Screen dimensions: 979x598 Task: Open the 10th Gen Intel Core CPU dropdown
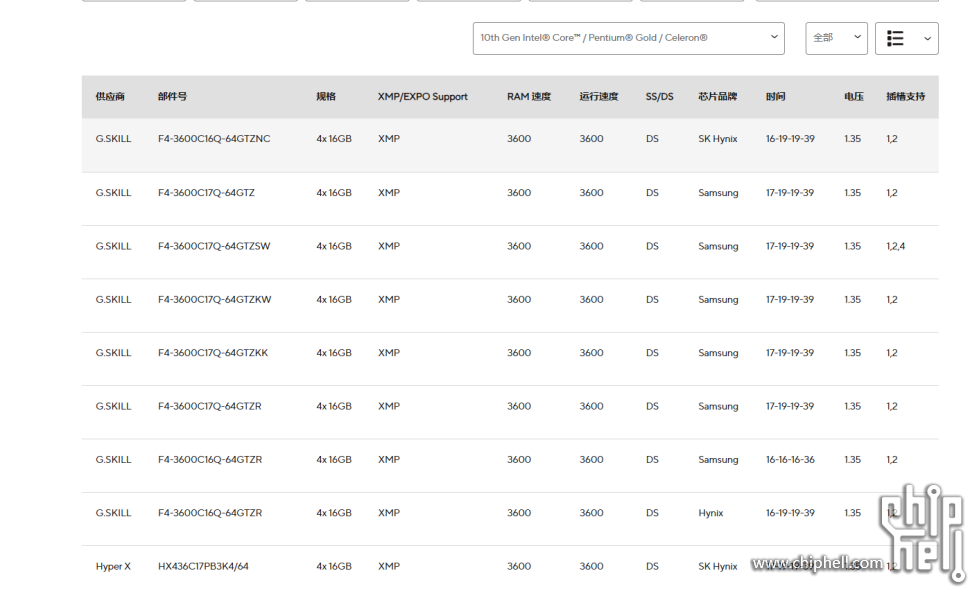coord(628,38)
